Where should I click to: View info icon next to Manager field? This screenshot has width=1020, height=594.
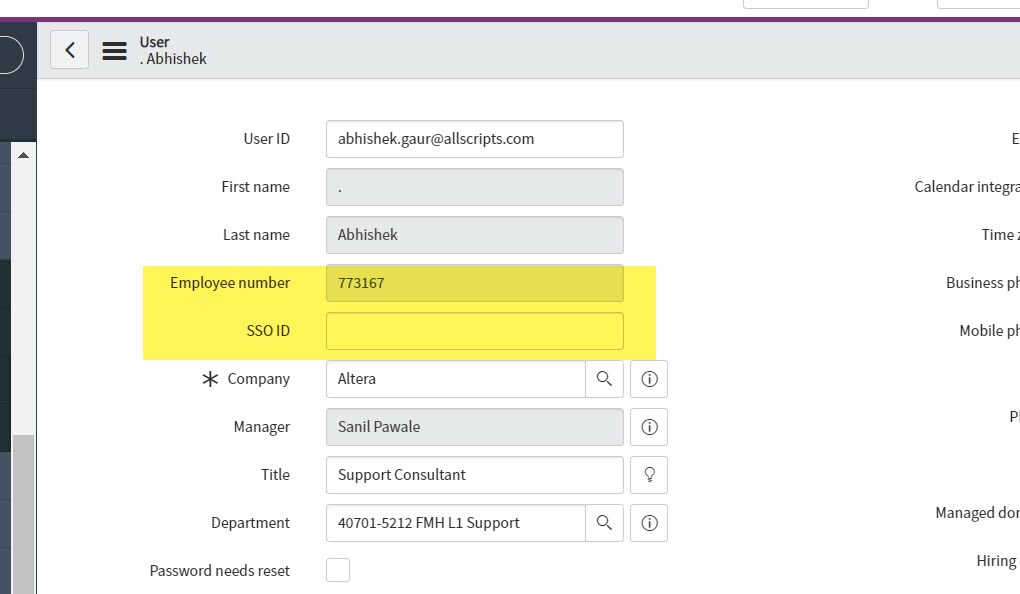648,427
